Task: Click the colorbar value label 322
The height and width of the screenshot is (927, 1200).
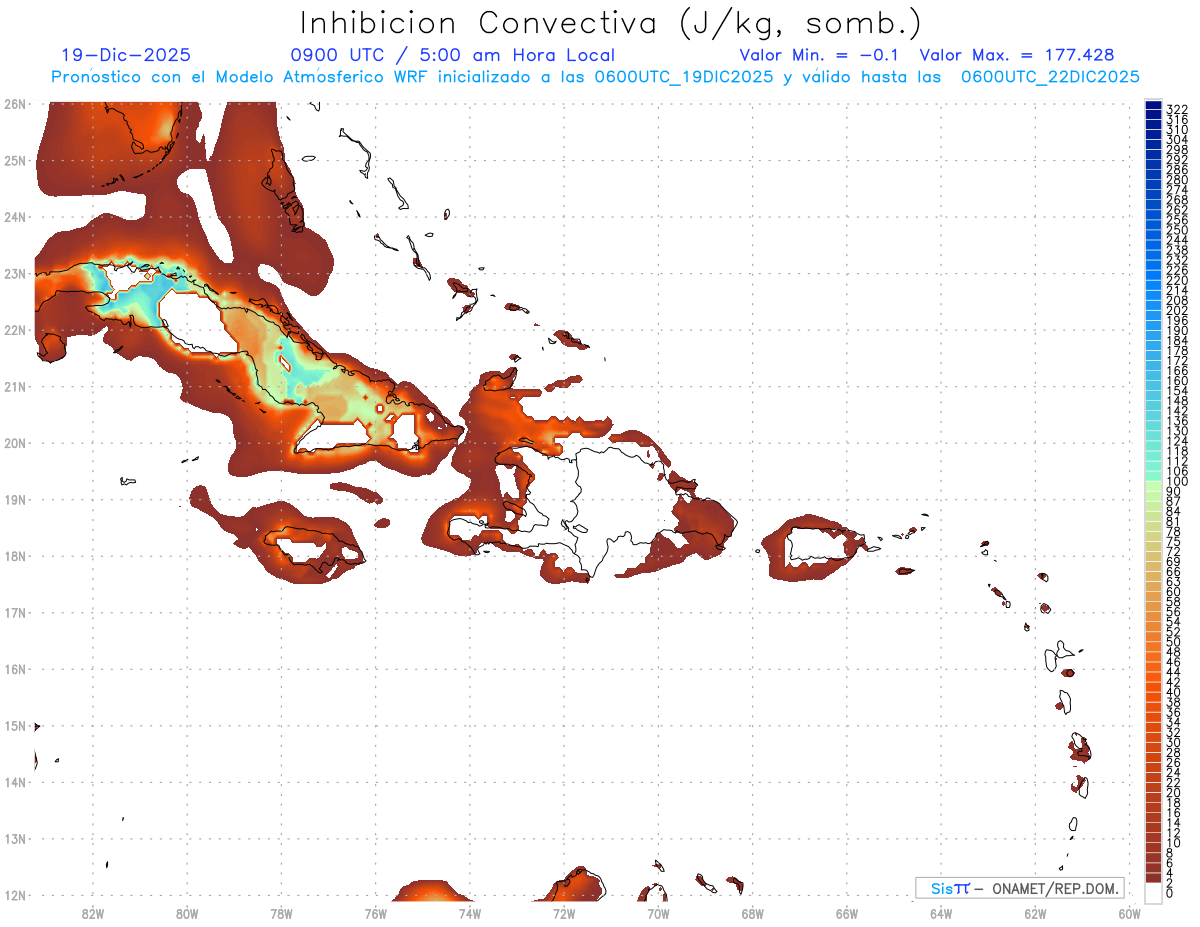Action: 1176,109
